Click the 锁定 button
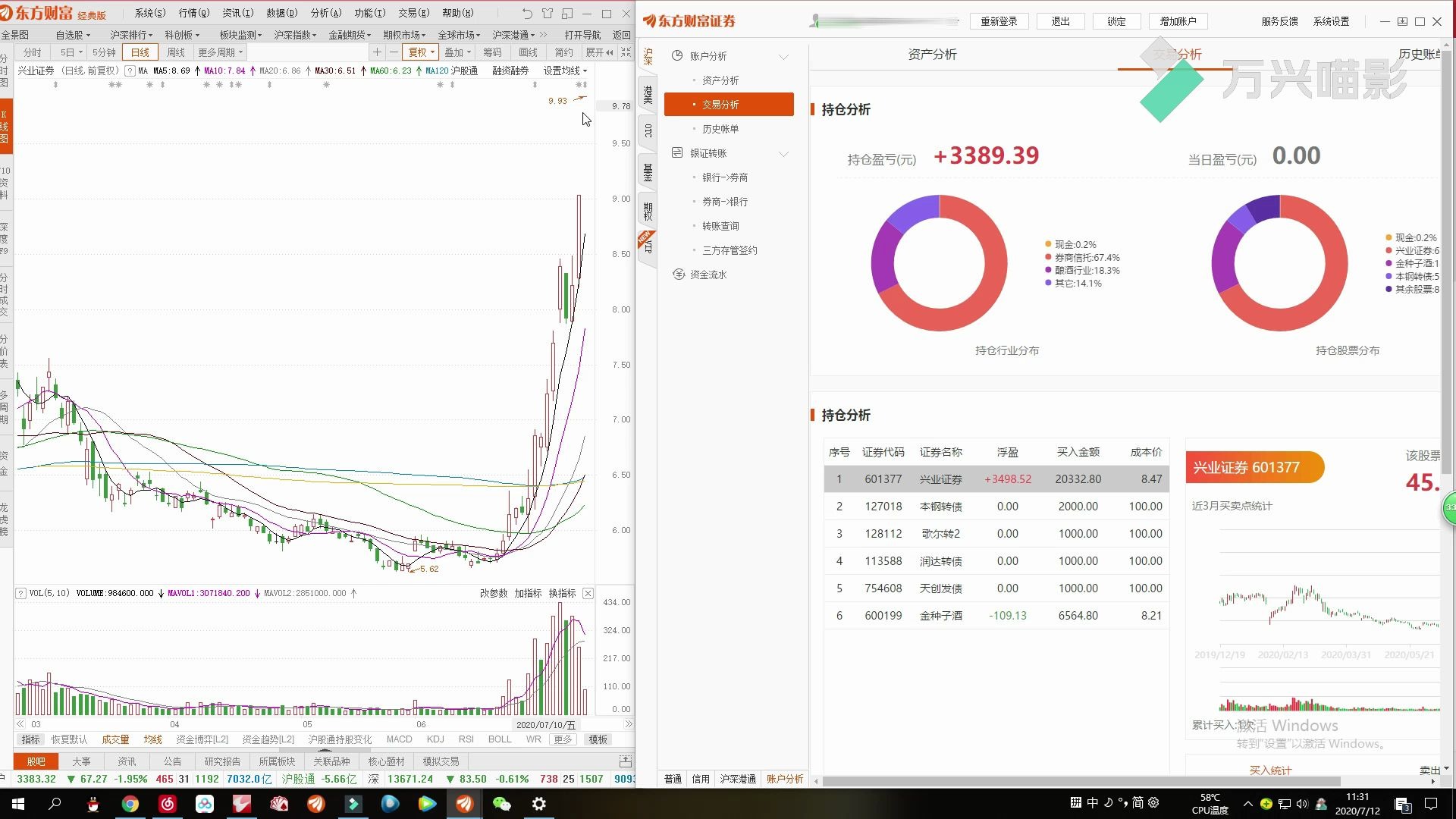Screen dimensions: 1456x819 click(x=1116, y=21)
